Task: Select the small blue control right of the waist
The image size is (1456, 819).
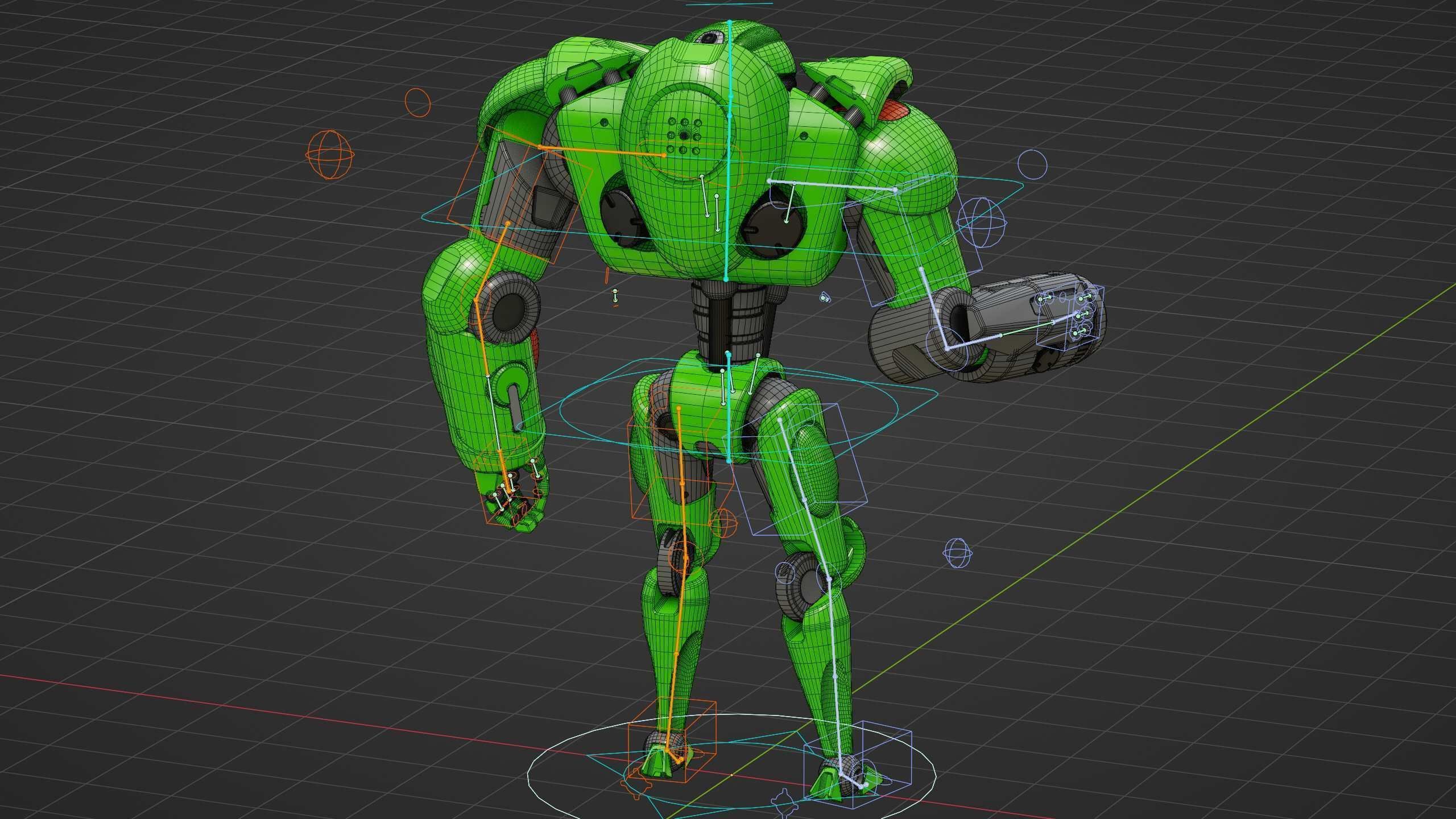Action: click(x=825, y=297)
